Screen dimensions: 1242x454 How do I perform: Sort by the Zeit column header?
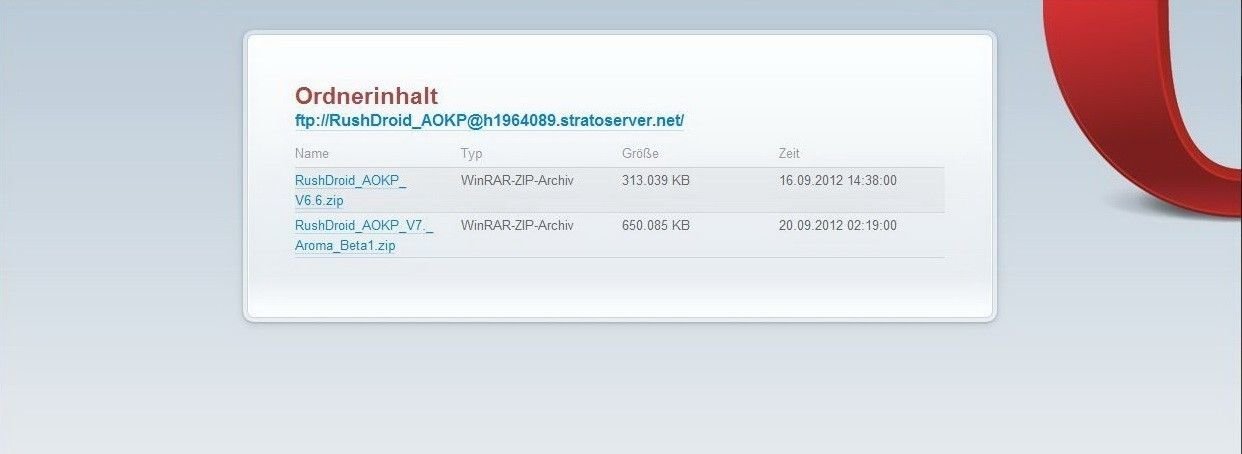[789, 154]
